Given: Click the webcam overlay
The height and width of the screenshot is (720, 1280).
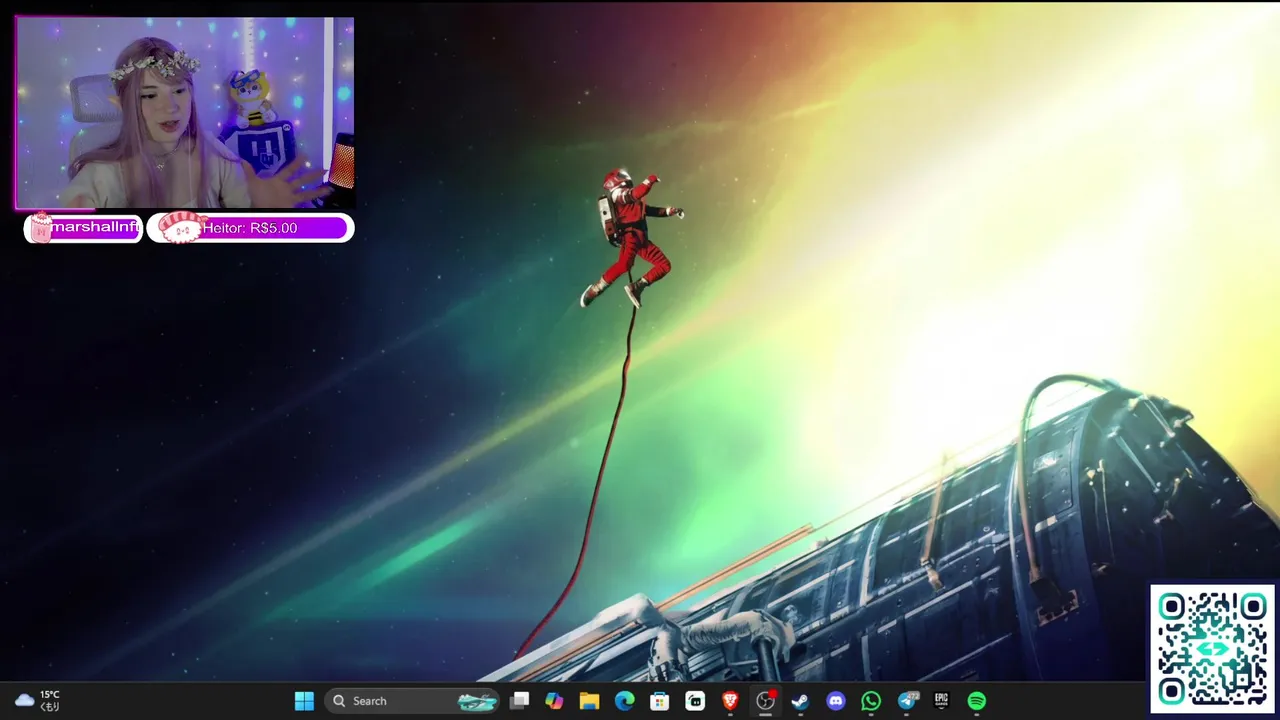Looking at the screenshot, I should point(184,112).
